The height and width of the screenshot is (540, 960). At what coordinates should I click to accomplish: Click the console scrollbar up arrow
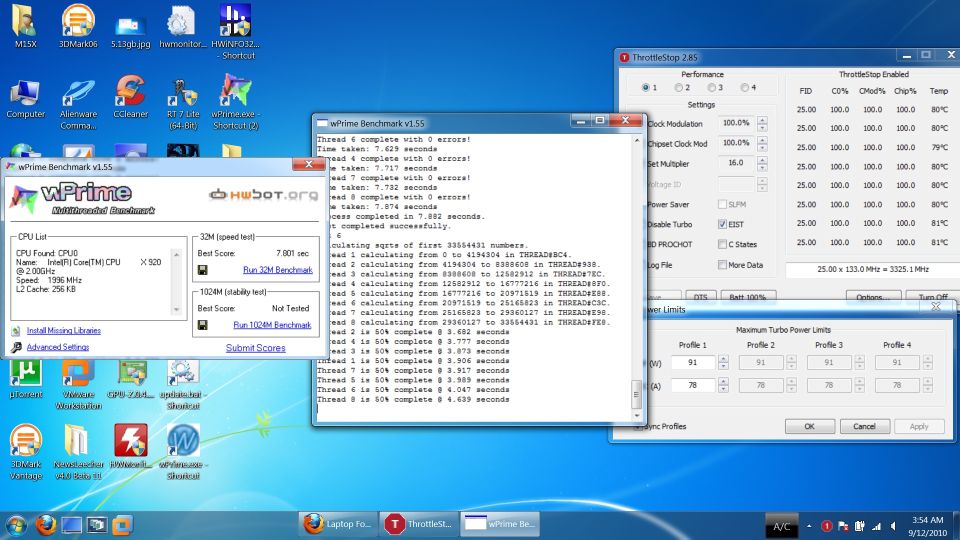click(x=636, y=141)
